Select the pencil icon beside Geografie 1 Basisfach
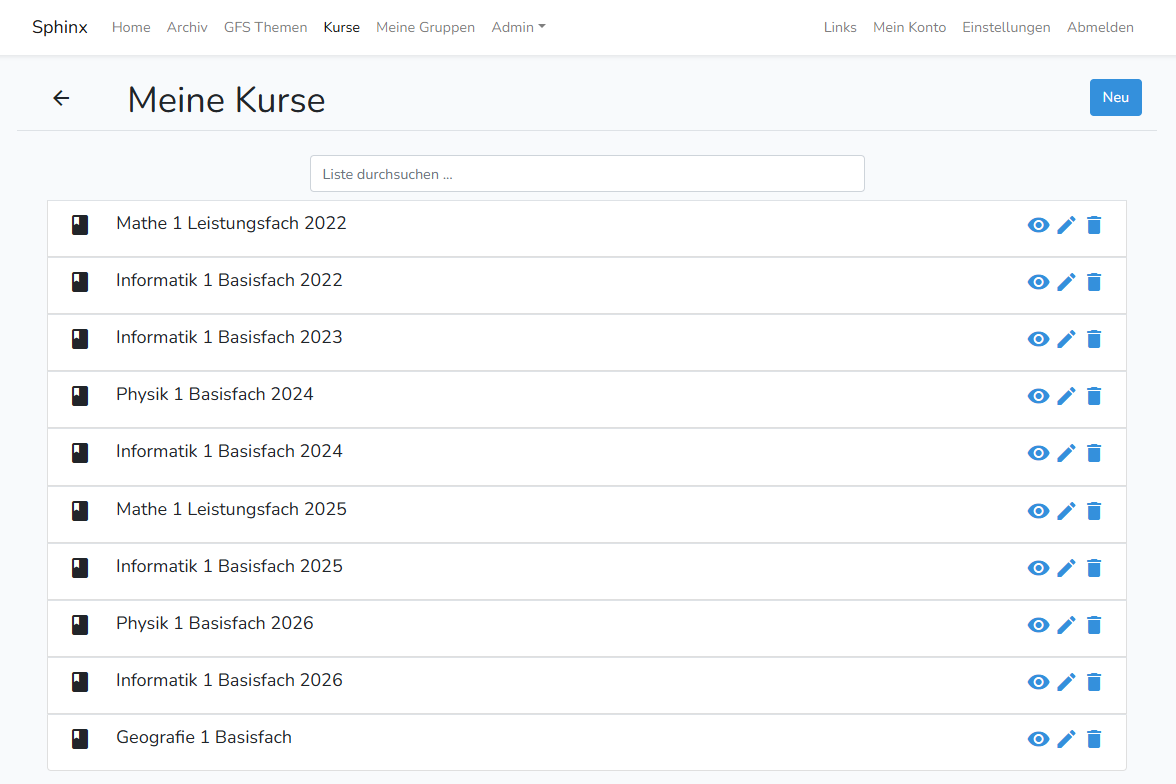Viewport: 1176px width, 784px height. click(1066, 739)
